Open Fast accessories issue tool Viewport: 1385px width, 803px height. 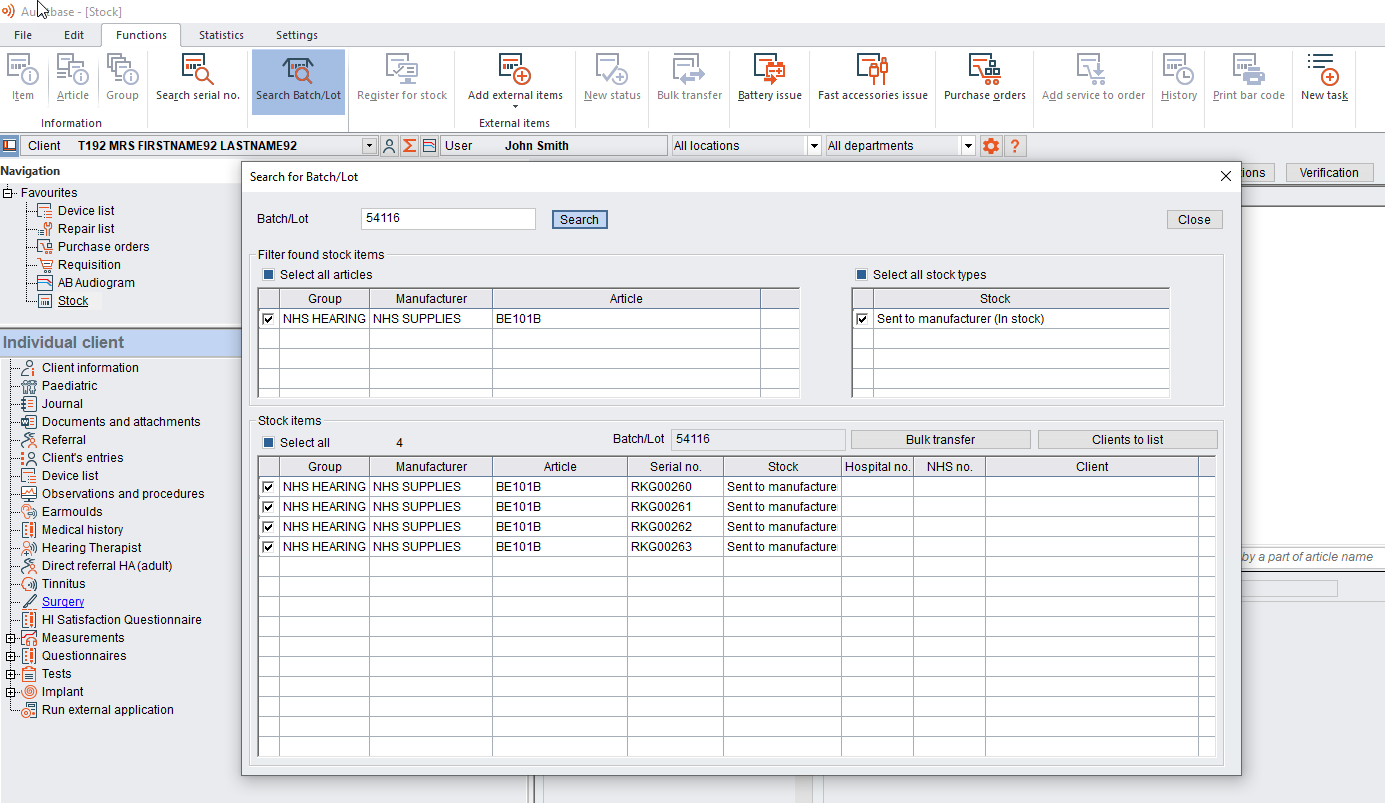click(872, 78)
